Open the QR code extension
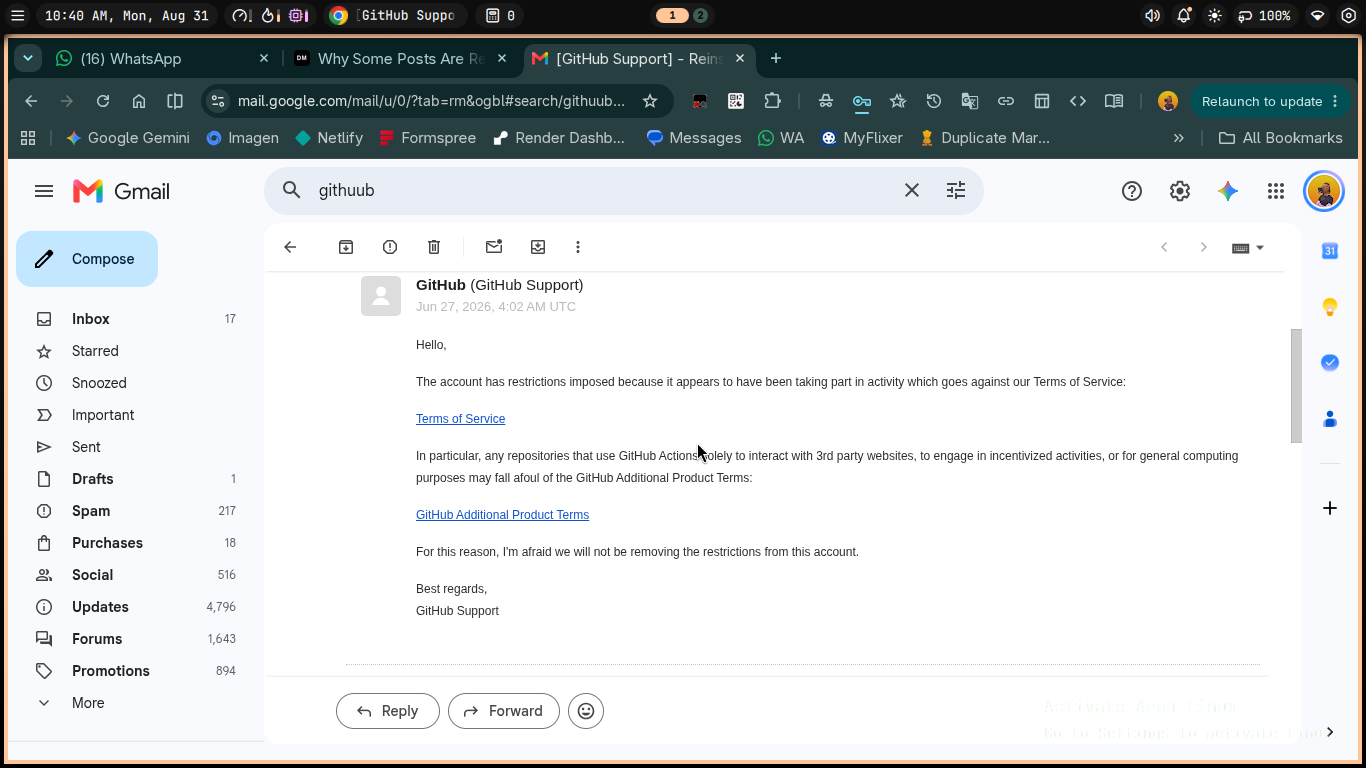 point(736,101)
